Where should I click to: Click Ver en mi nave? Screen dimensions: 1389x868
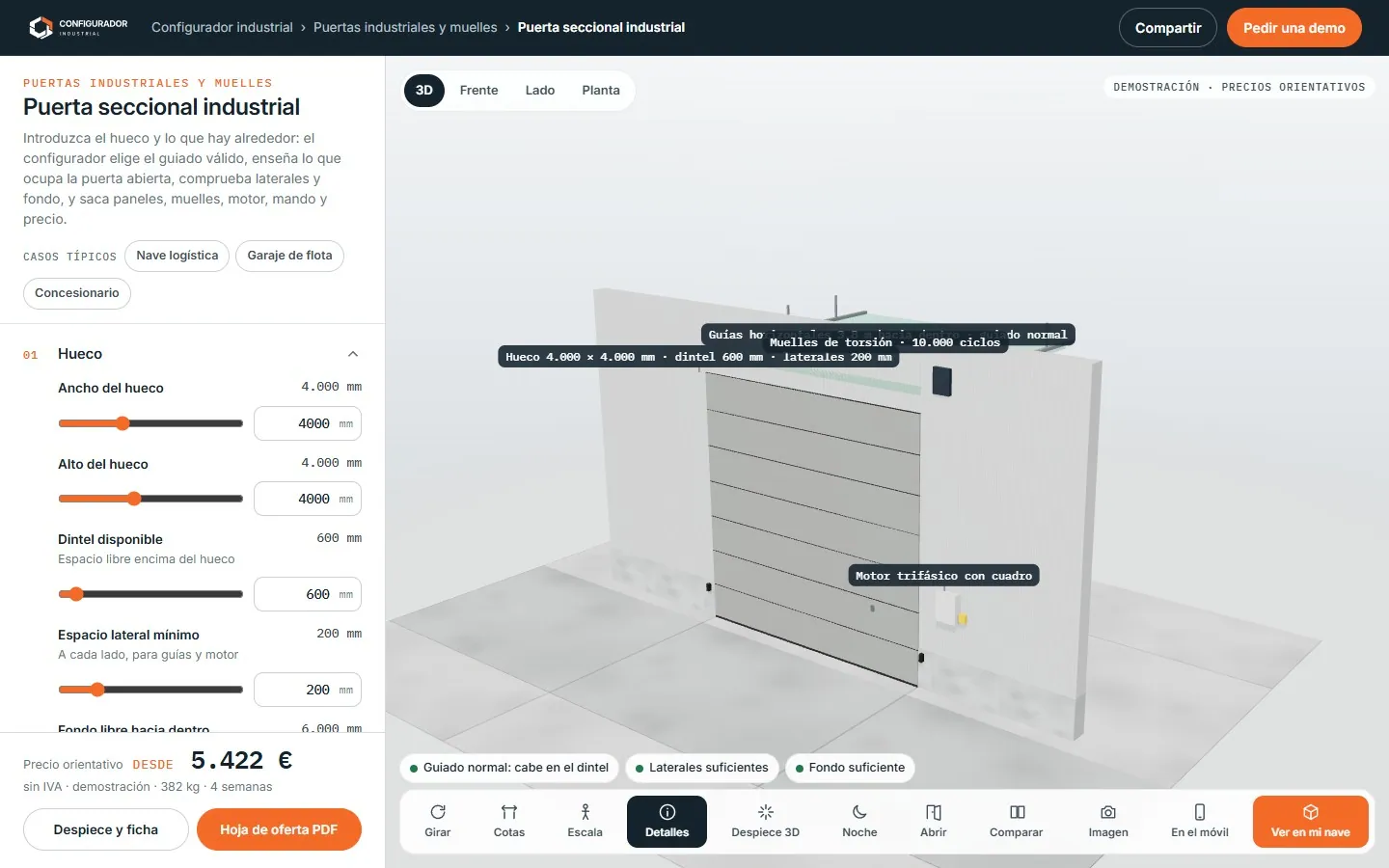[1310, 822]
